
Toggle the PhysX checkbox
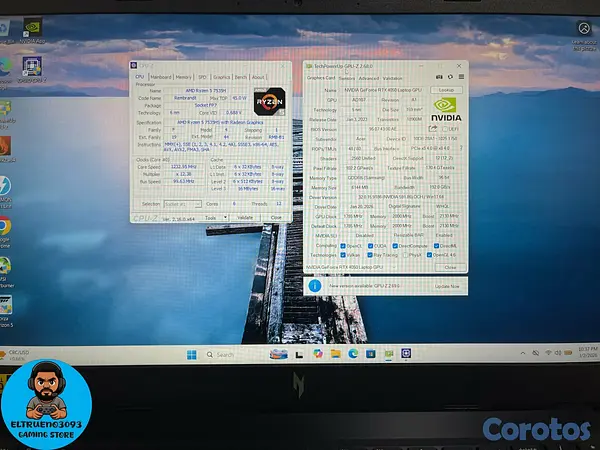click(x=406, y=255)
